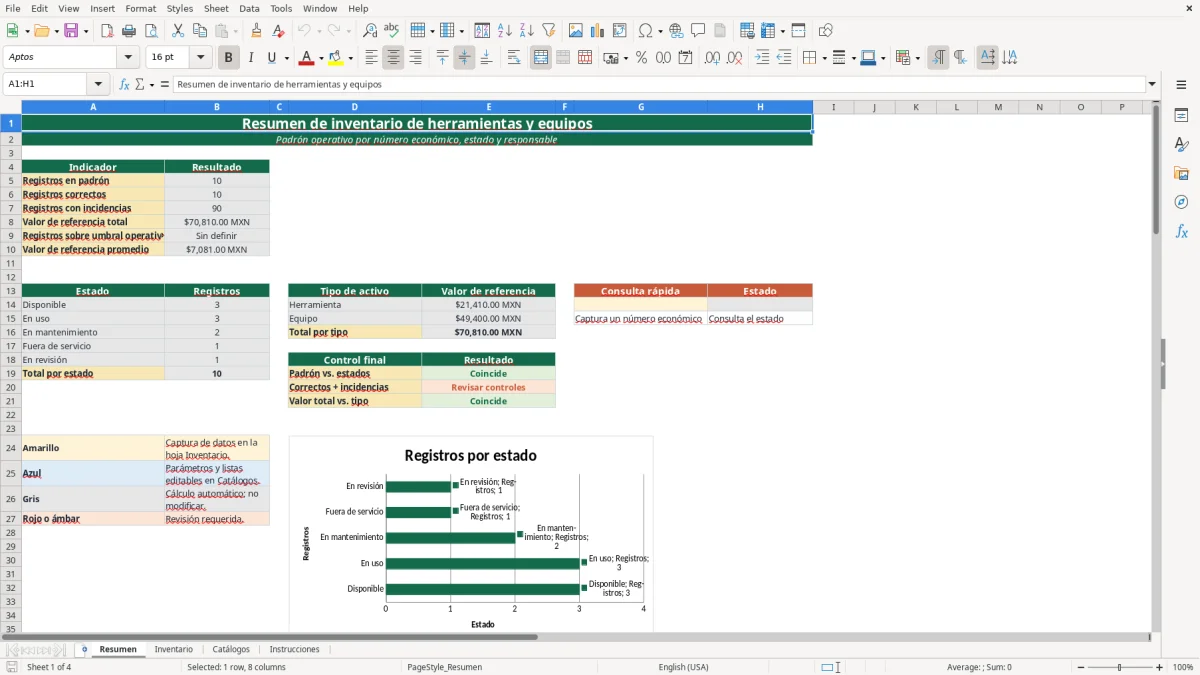Increase indent

(762, 58)
